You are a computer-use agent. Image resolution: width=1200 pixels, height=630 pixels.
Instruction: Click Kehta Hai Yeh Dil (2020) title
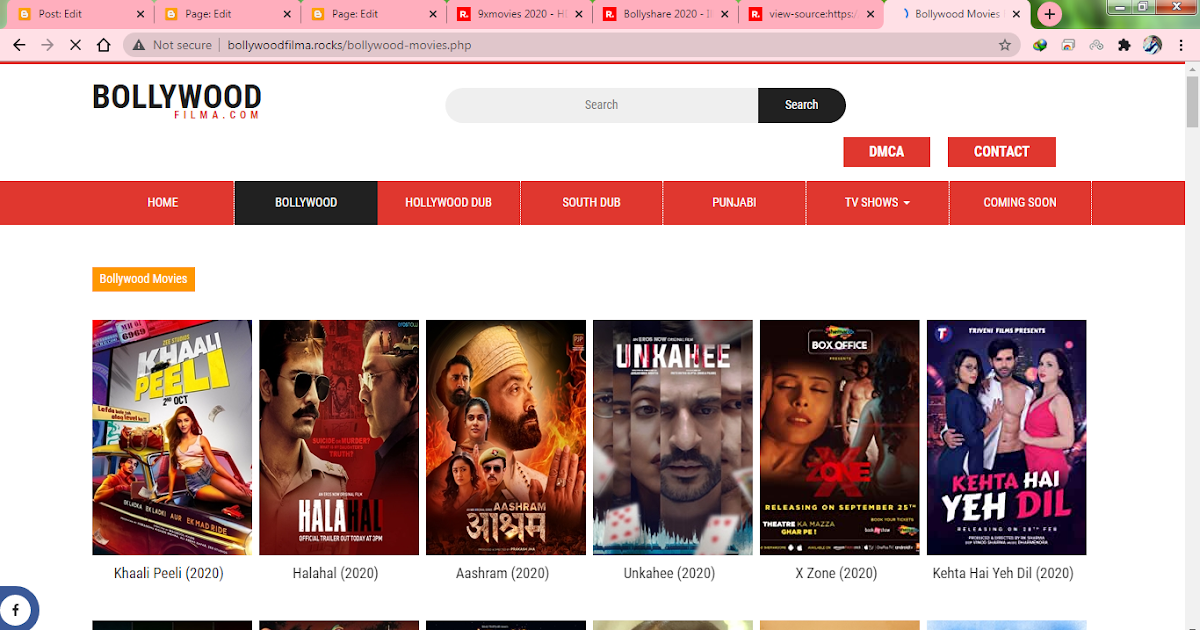pyautogui.click(x=1003, y=574)
